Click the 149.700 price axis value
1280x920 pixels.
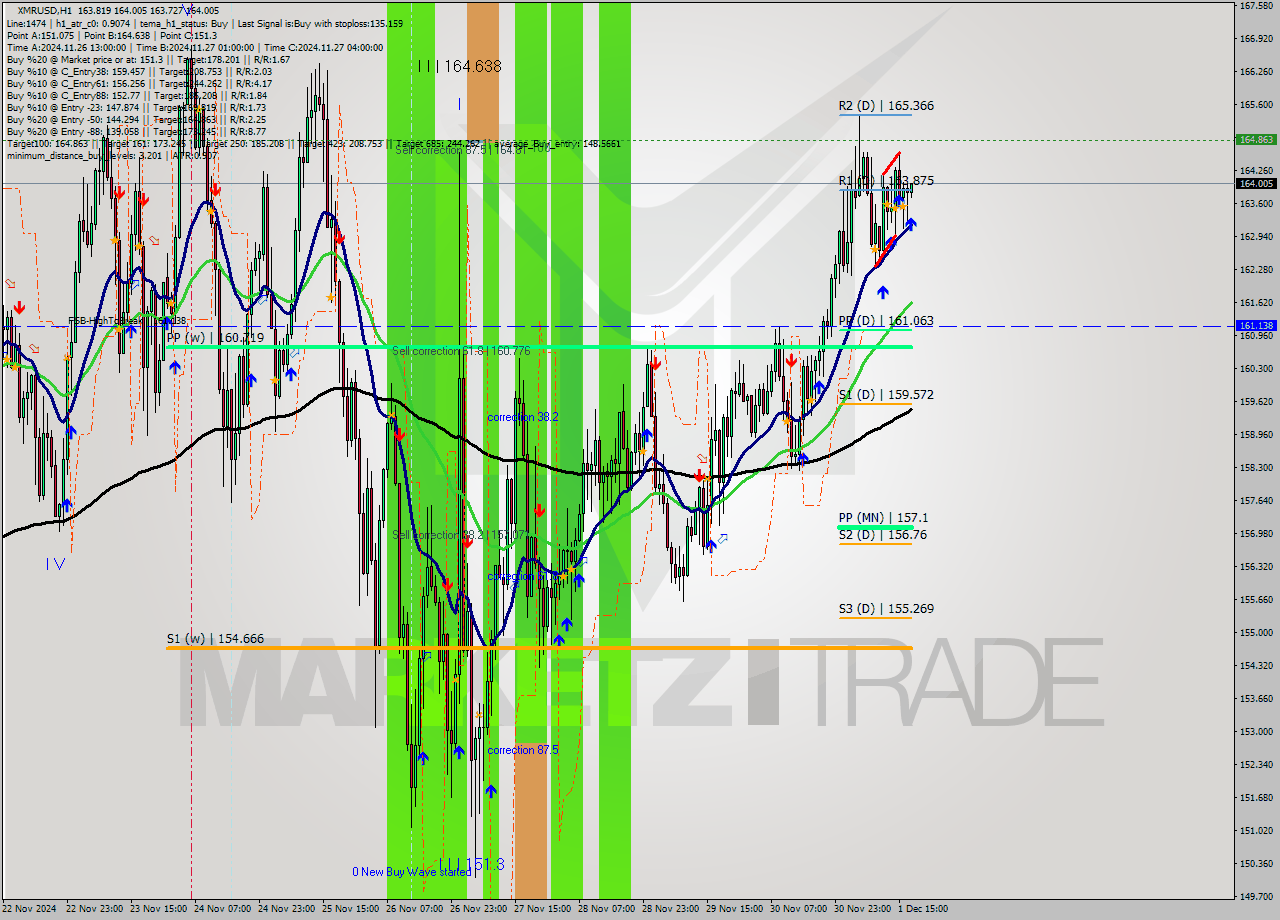coord(1255,896)
